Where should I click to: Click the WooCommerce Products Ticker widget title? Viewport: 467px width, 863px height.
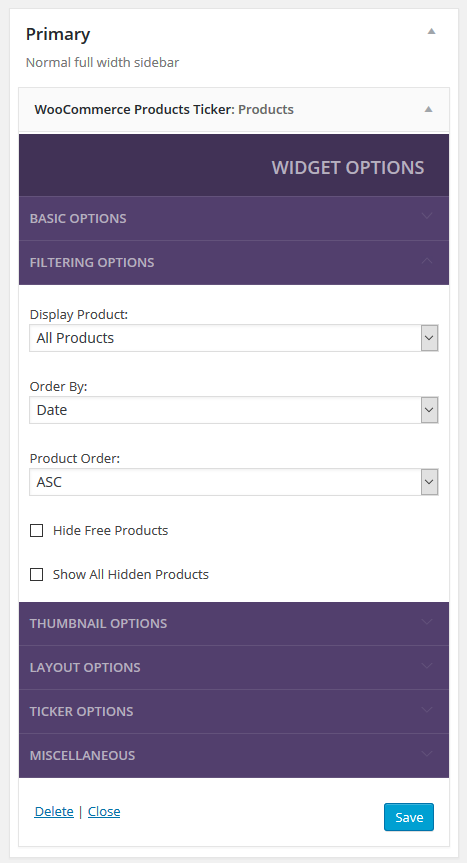[x=164, y=110]
